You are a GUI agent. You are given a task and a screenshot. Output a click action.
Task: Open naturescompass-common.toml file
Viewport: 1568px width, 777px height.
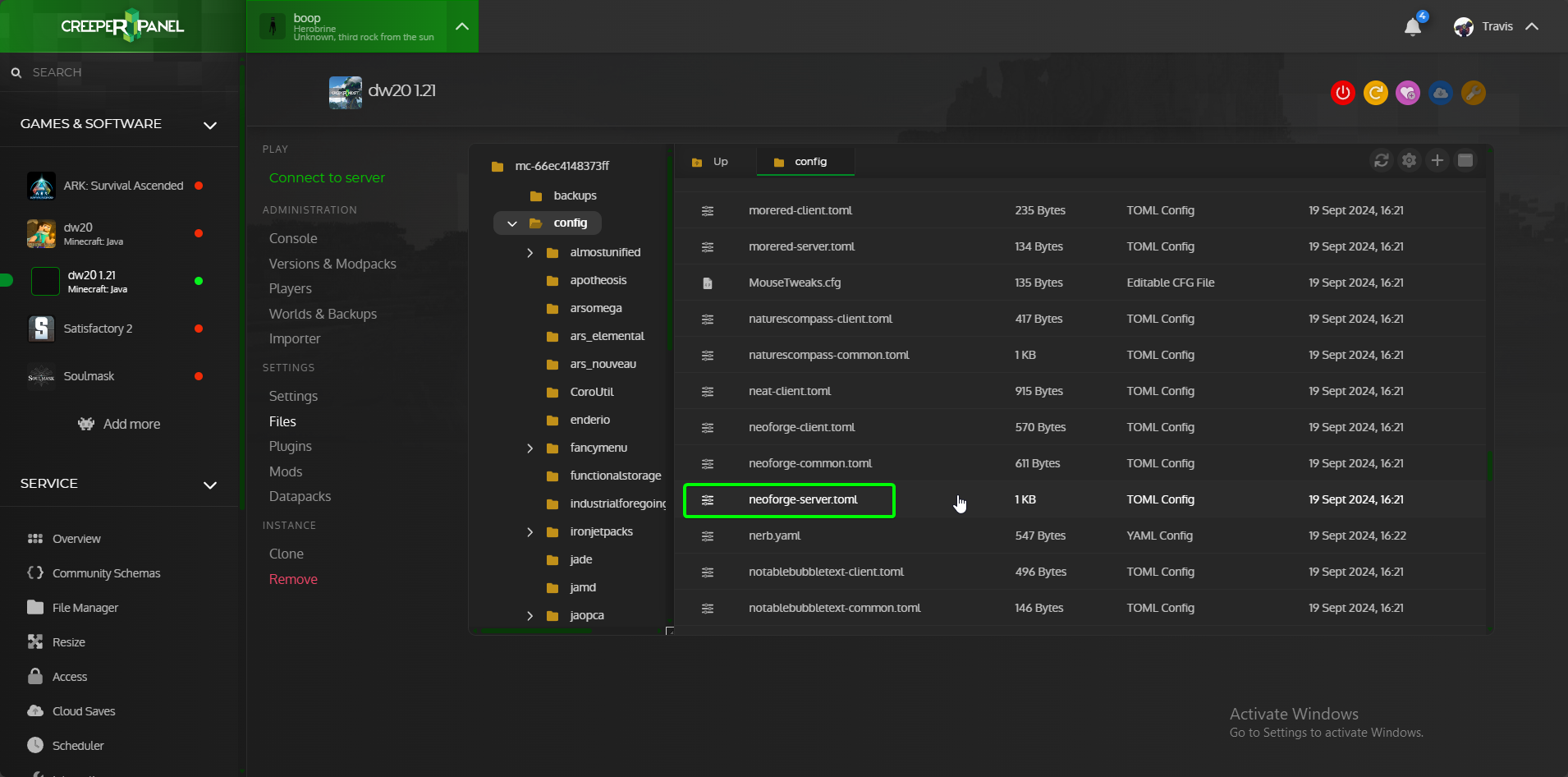tap(828, 355)
